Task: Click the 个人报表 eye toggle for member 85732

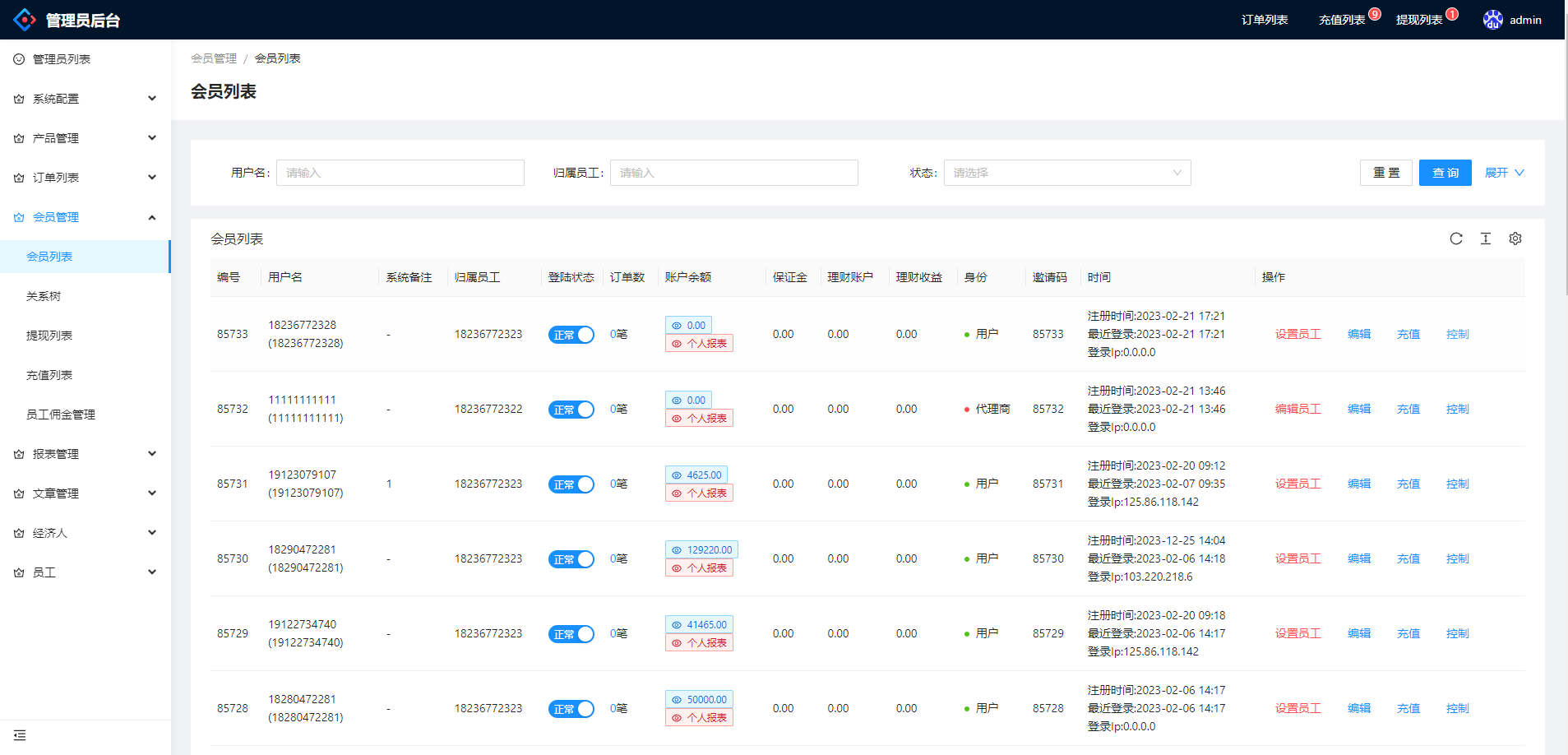Action: coord(677,418)
